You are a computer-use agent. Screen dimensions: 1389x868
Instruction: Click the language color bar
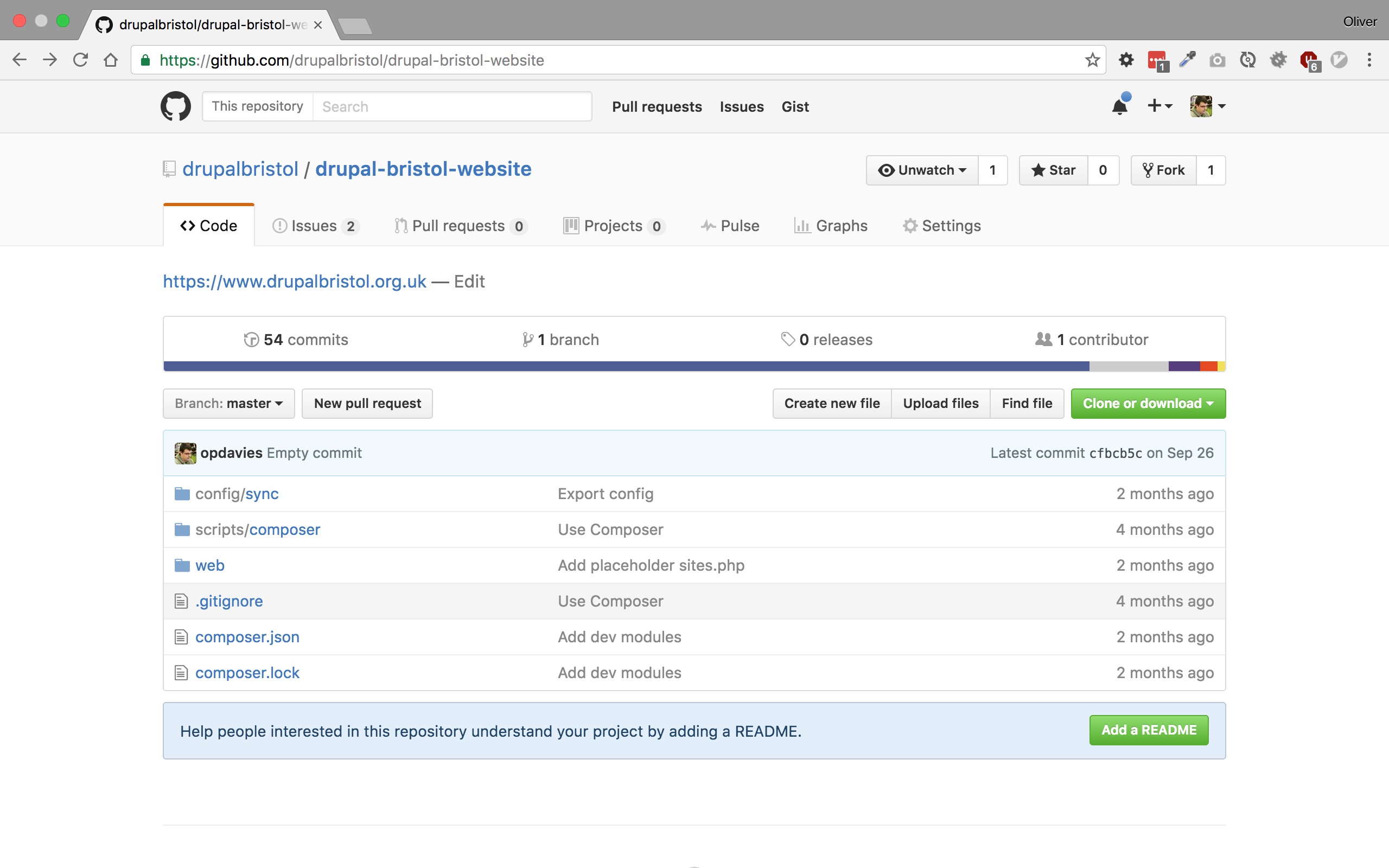coord(626,366)
